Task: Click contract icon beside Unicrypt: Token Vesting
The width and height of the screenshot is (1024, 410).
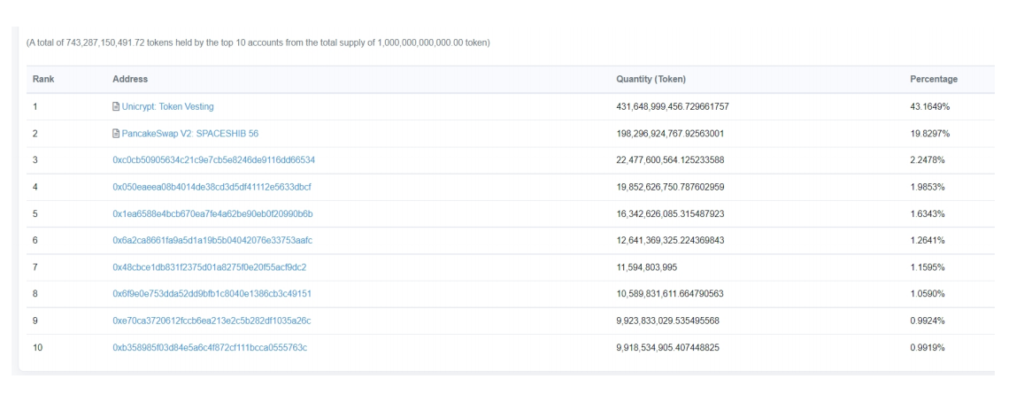Action: click(x=116, y=106)
